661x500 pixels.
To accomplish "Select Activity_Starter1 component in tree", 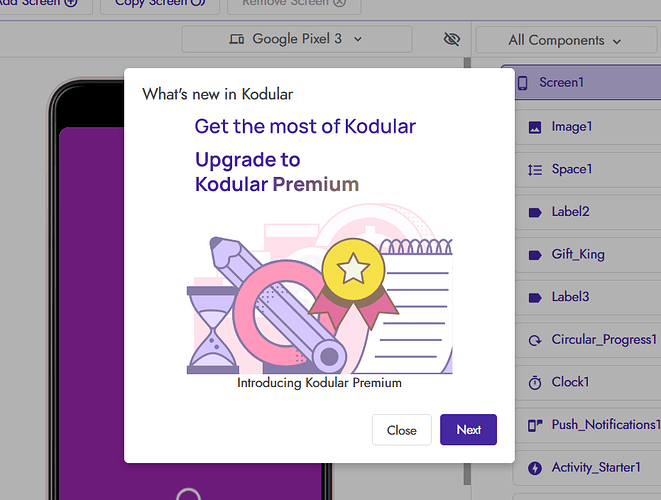I will click(588, 467).
